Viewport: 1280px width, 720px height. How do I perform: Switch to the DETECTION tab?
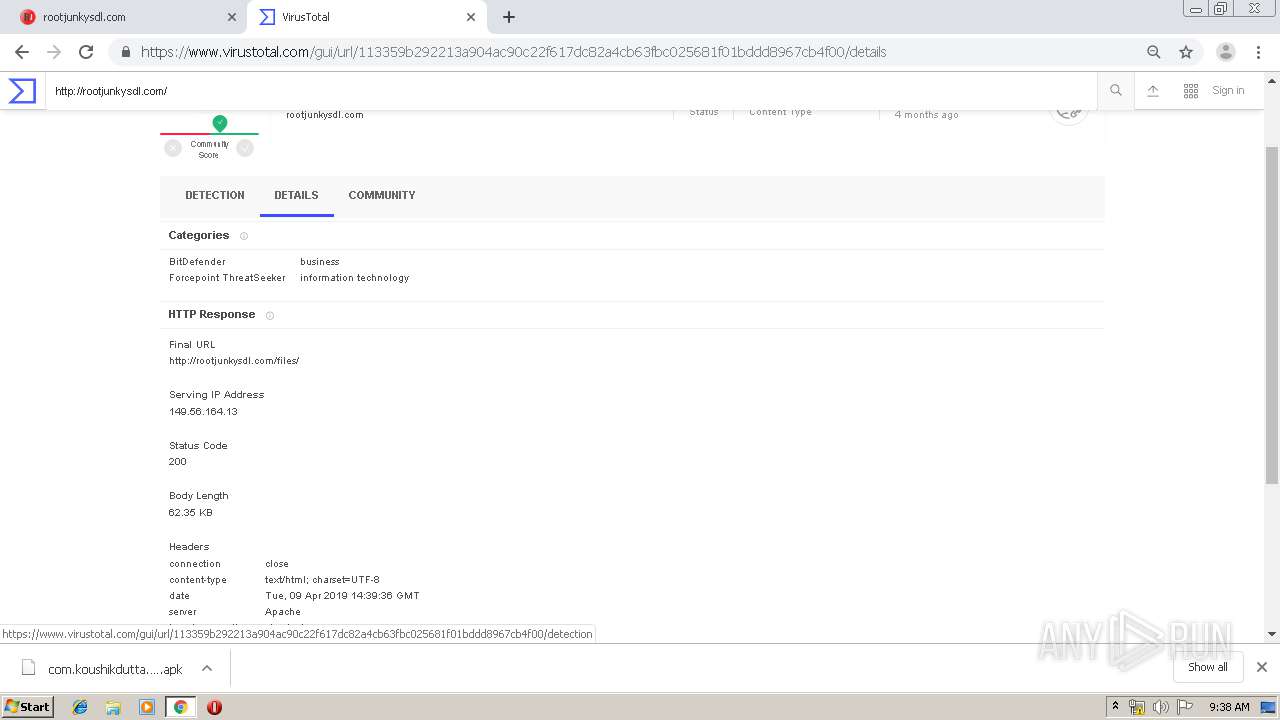pyautogui.click(x=215, y=195)
